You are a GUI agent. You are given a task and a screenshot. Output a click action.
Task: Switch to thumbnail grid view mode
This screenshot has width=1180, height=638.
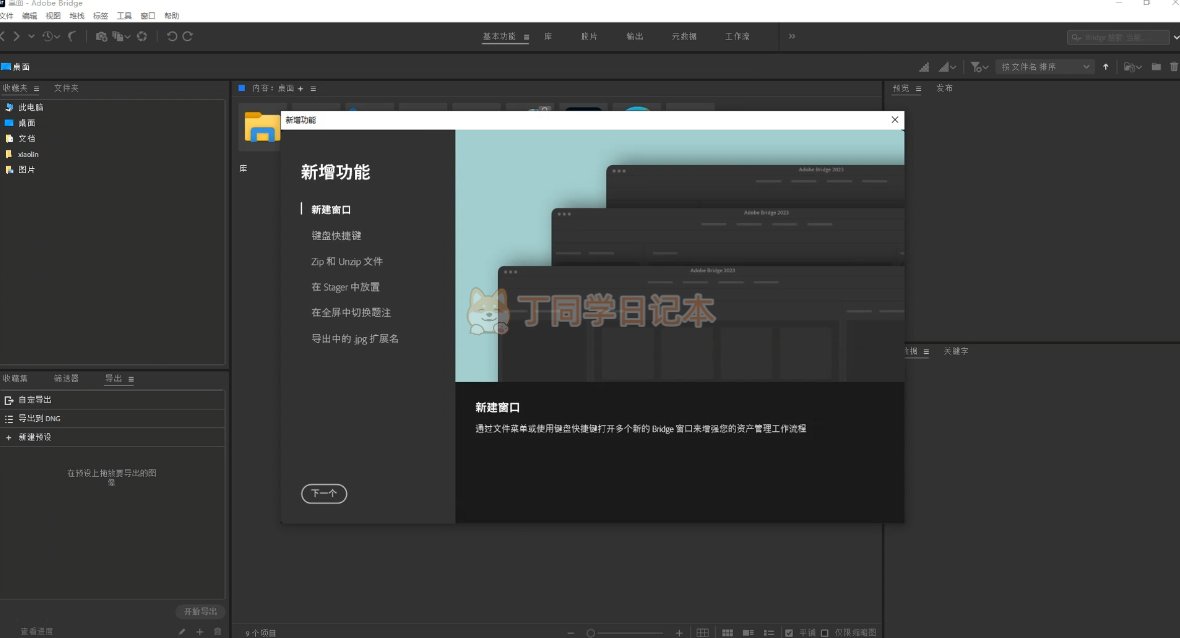pyautogui.click(x=727, y=632)
